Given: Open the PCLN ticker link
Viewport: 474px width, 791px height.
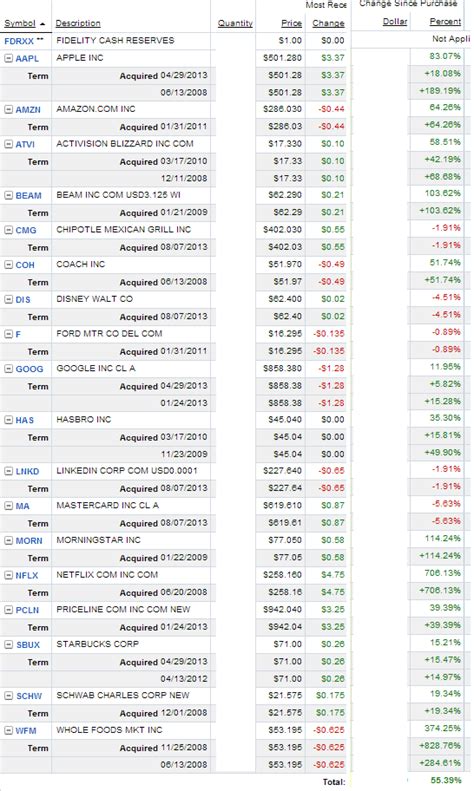Looking at the screenshot, I should click(27, 610).
